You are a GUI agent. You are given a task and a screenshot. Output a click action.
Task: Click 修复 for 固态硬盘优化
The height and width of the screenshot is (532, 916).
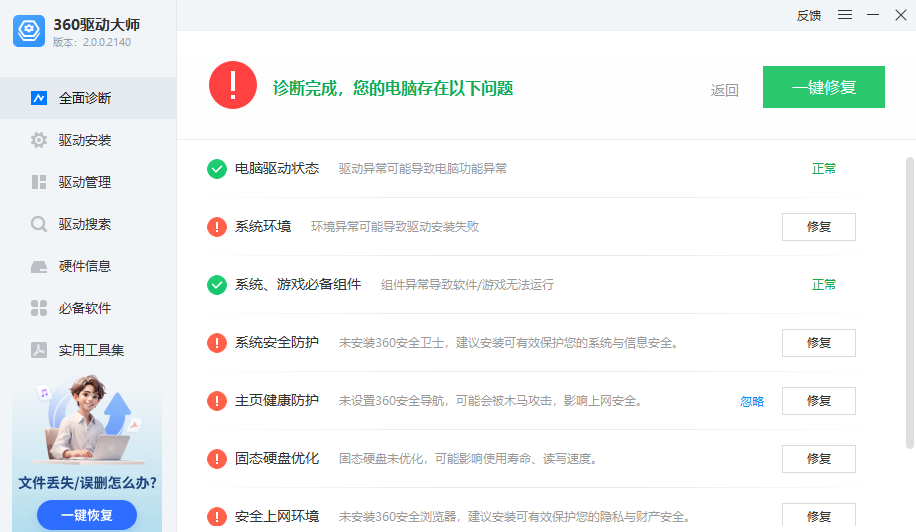[818, 459]
